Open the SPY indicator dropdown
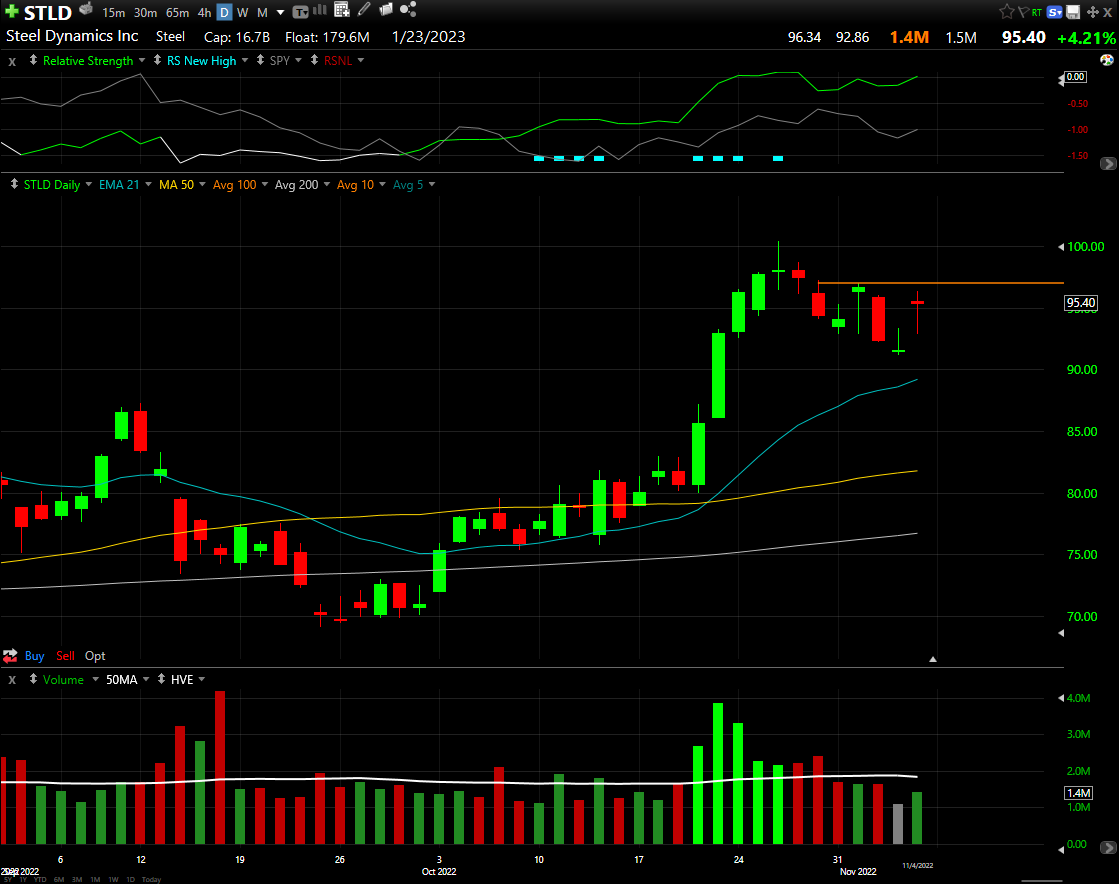1119x884 pixels. tap(298, 61)
